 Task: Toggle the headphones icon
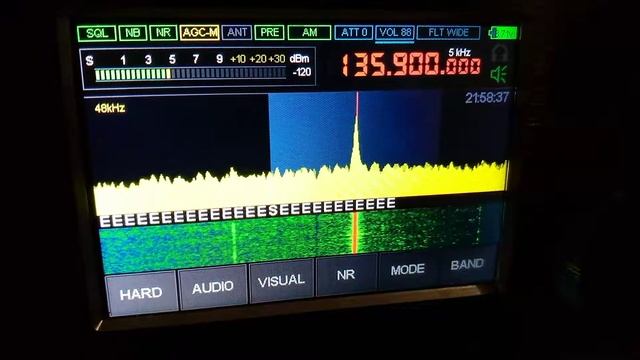click(x=499, y=53)
